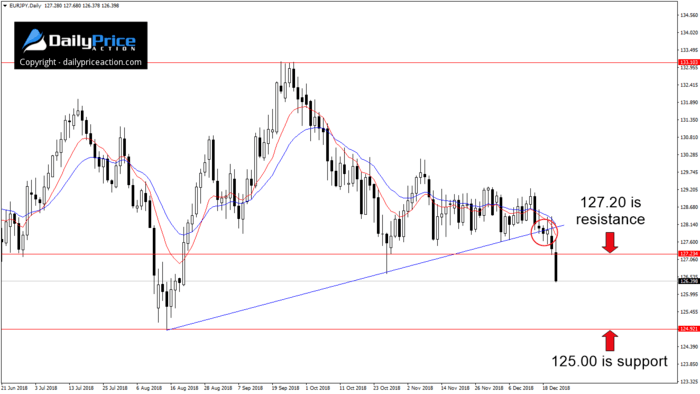Click the 134.020 price axis label
Screen dimensions: 700x394
689,33
